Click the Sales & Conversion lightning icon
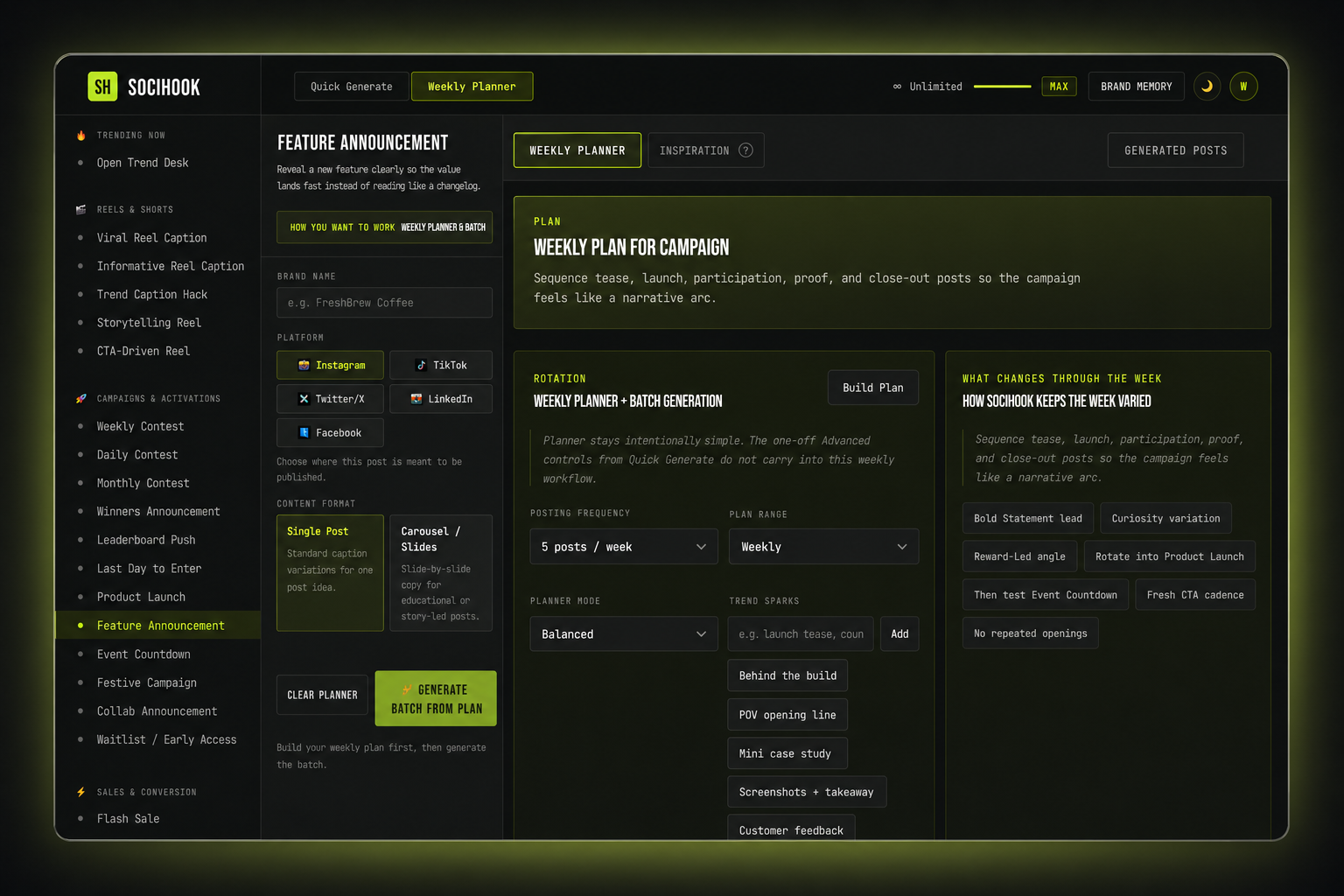The image size is (1344, 896). tap(81, 792)
